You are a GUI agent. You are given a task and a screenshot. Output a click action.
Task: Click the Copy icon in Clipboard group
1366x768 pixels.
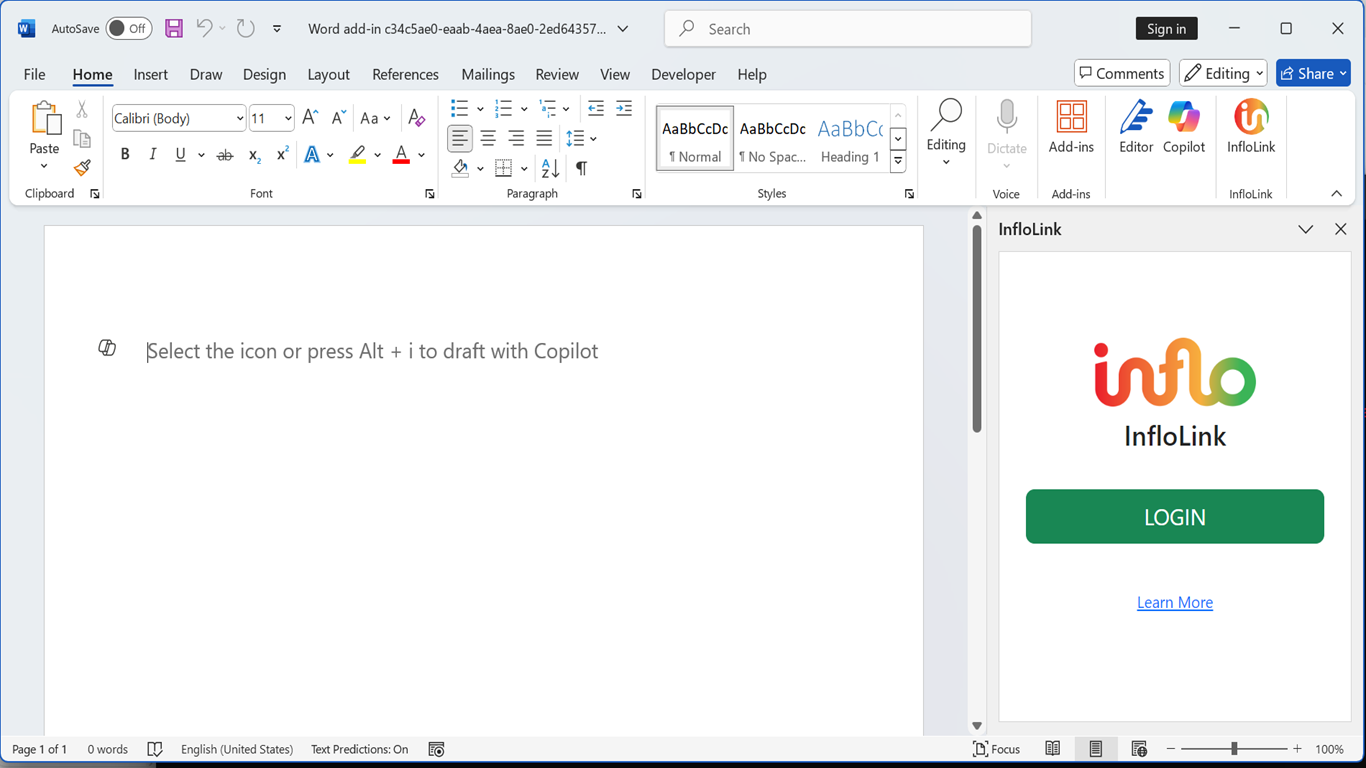(82, 139)
